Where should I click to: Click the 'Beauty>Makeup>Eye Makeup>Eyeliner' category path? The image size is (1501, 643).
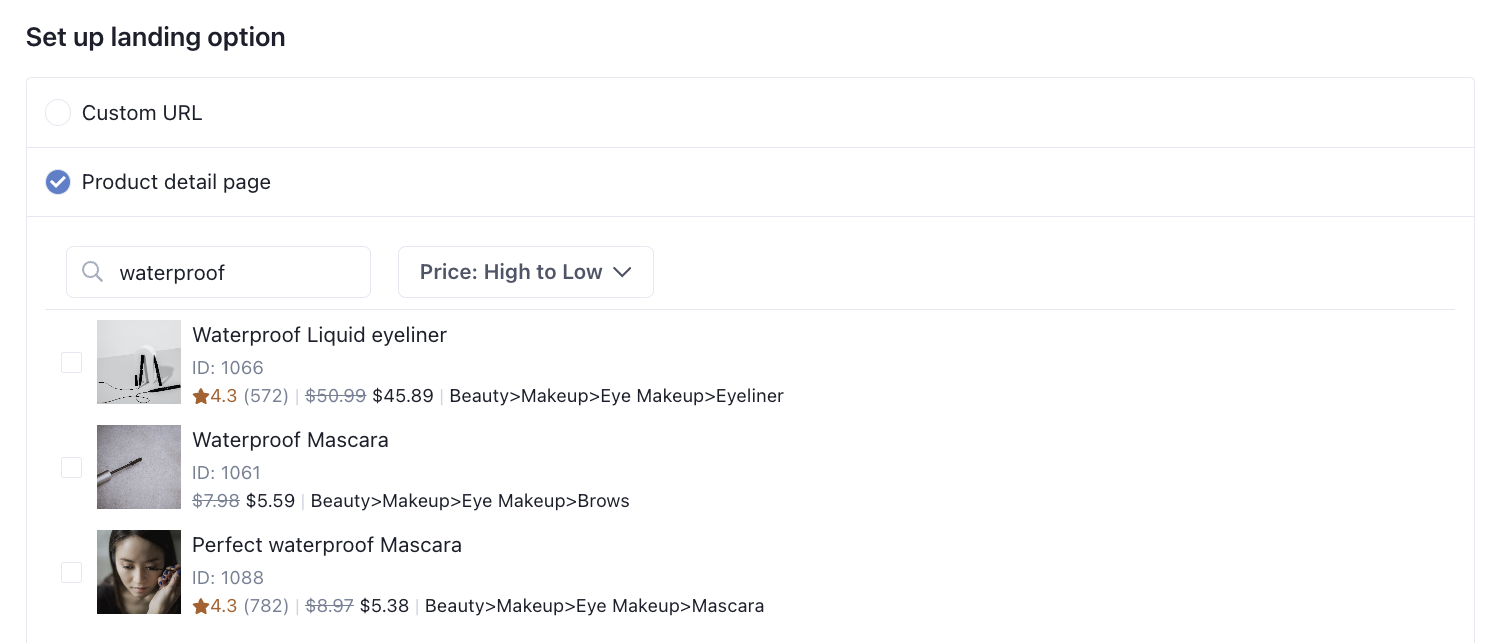616,396
